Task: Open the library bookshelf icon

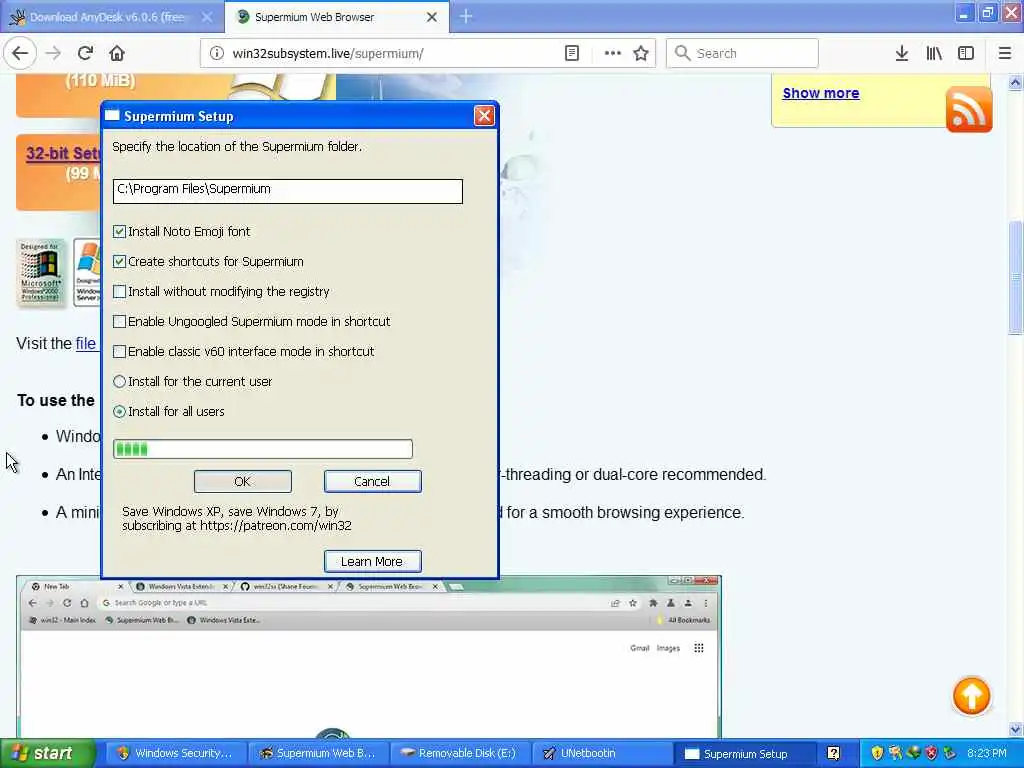Action: [934, 53]
